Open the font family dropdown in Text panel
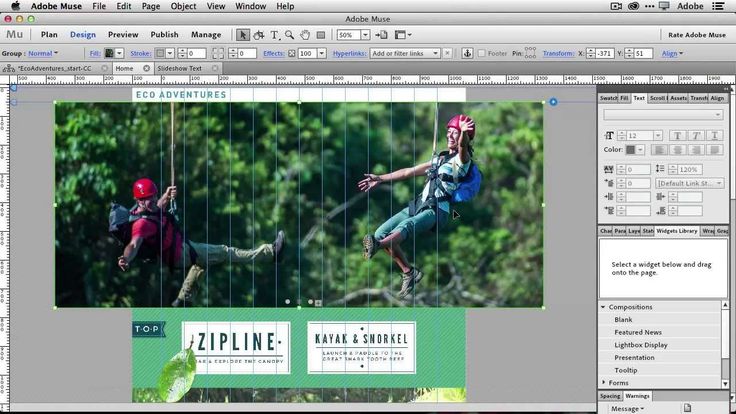 pyautogui.click(x=663, y=115)
